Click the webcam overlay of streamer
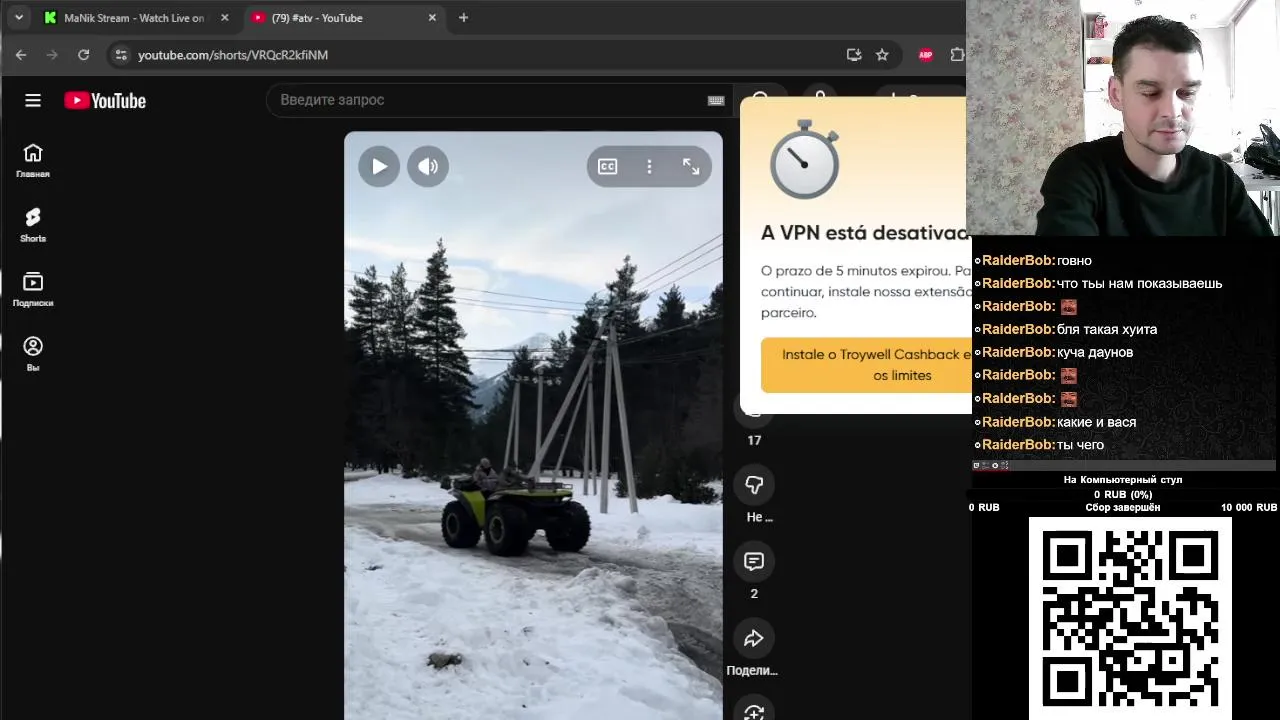 click(x=1123, y=118)
